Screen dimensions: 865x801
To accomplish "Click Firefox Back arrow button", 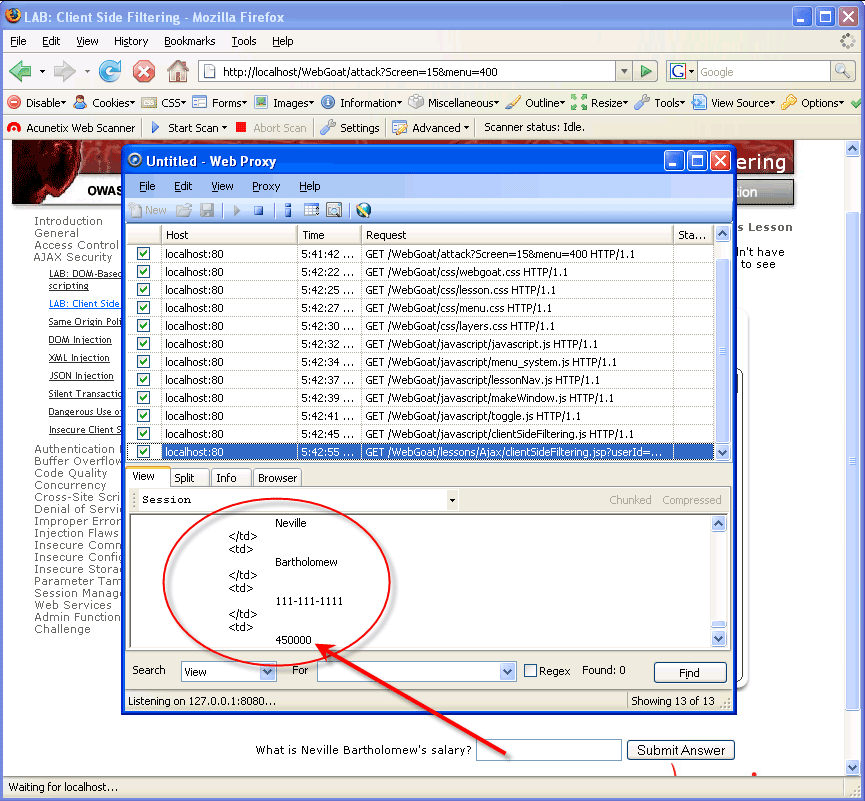I will (20, 72).
